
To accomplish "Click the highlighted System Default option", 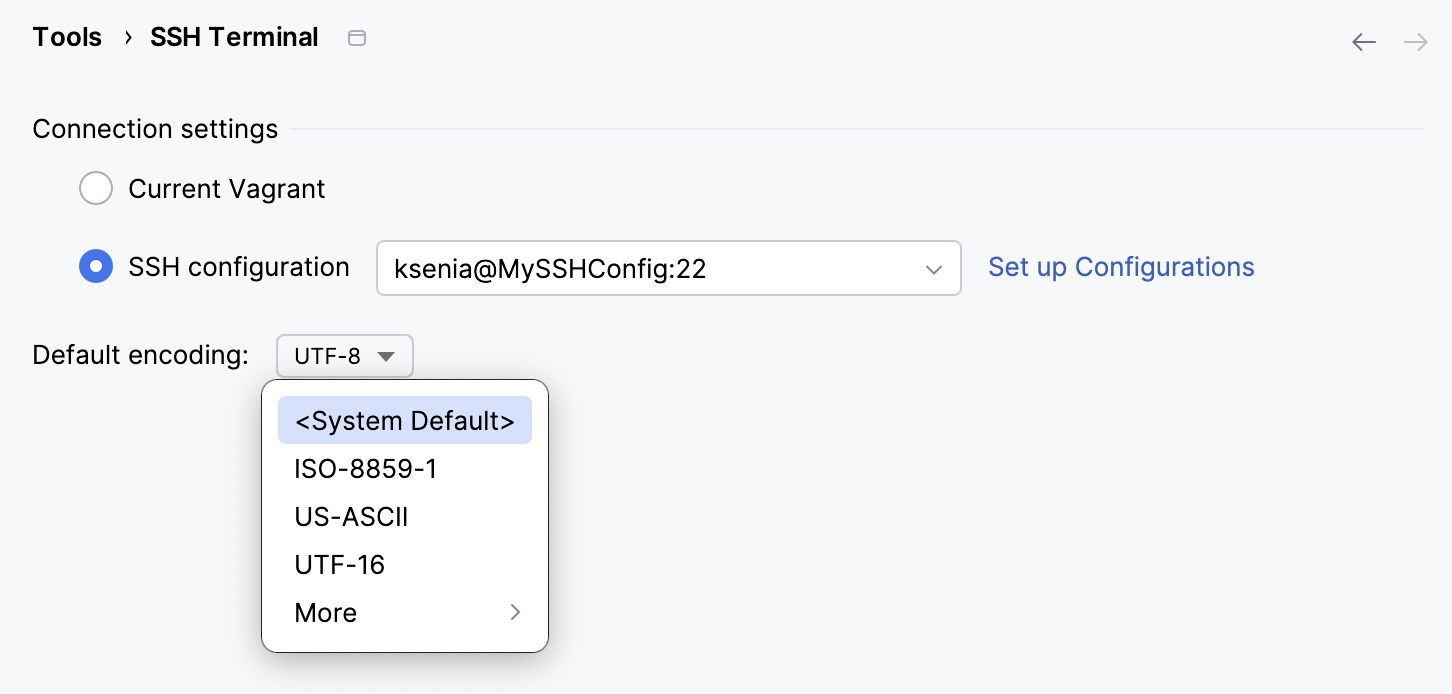I will pyautogui.click(x=404, y=420).
